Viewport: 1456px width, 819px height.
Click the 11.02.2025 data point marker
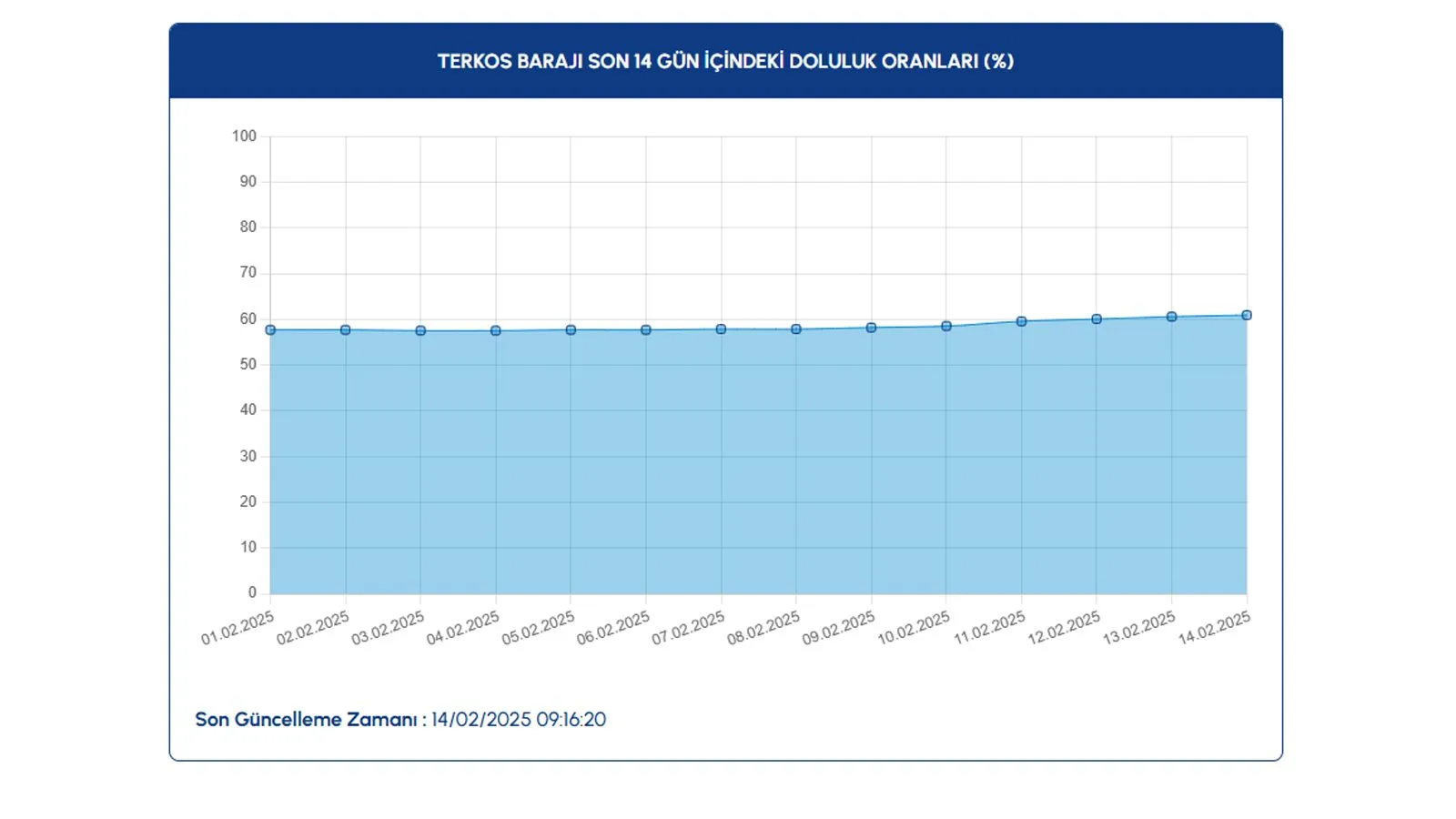pyautogui.click(x=1021, y=321)
